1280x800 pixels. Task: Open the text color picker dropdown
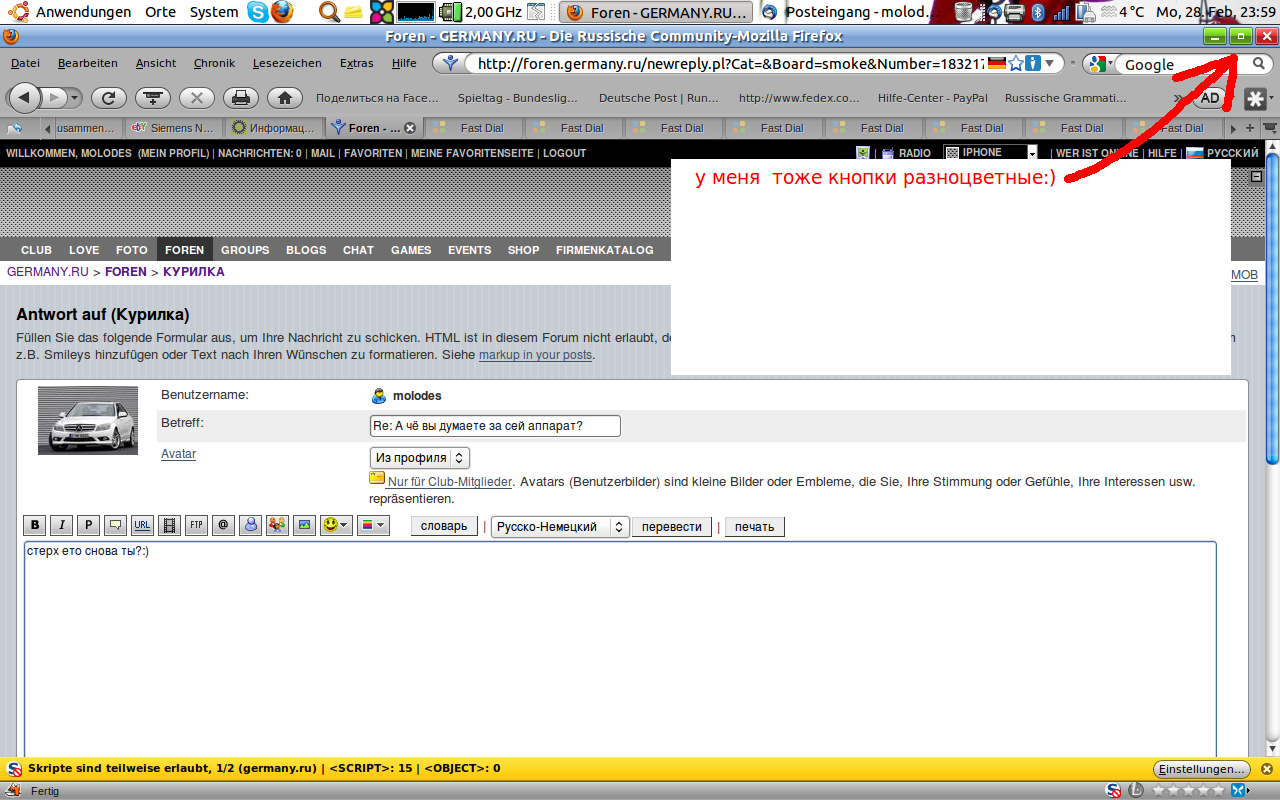click(x=372, y=525)
